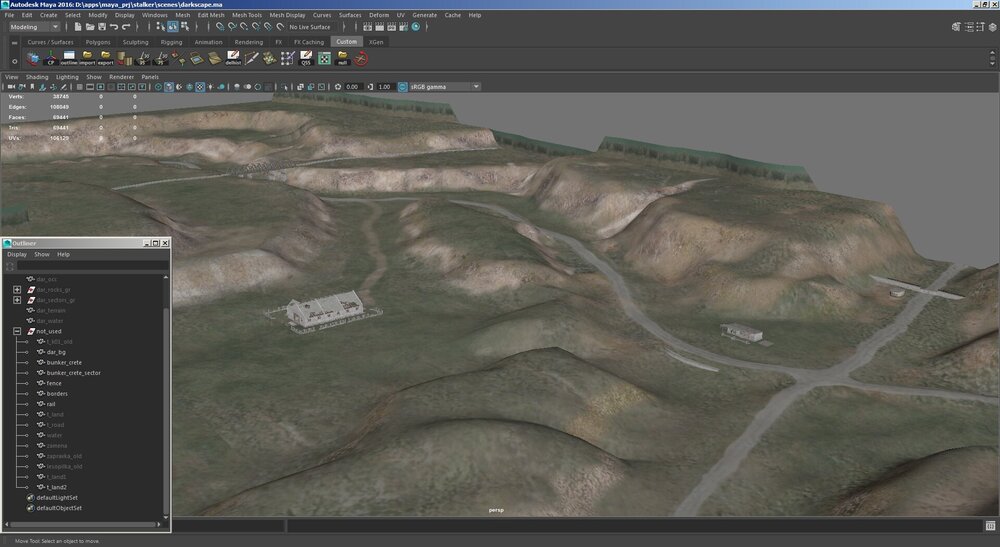Run the 'delhist' shelf script icon

pos(233,59)
